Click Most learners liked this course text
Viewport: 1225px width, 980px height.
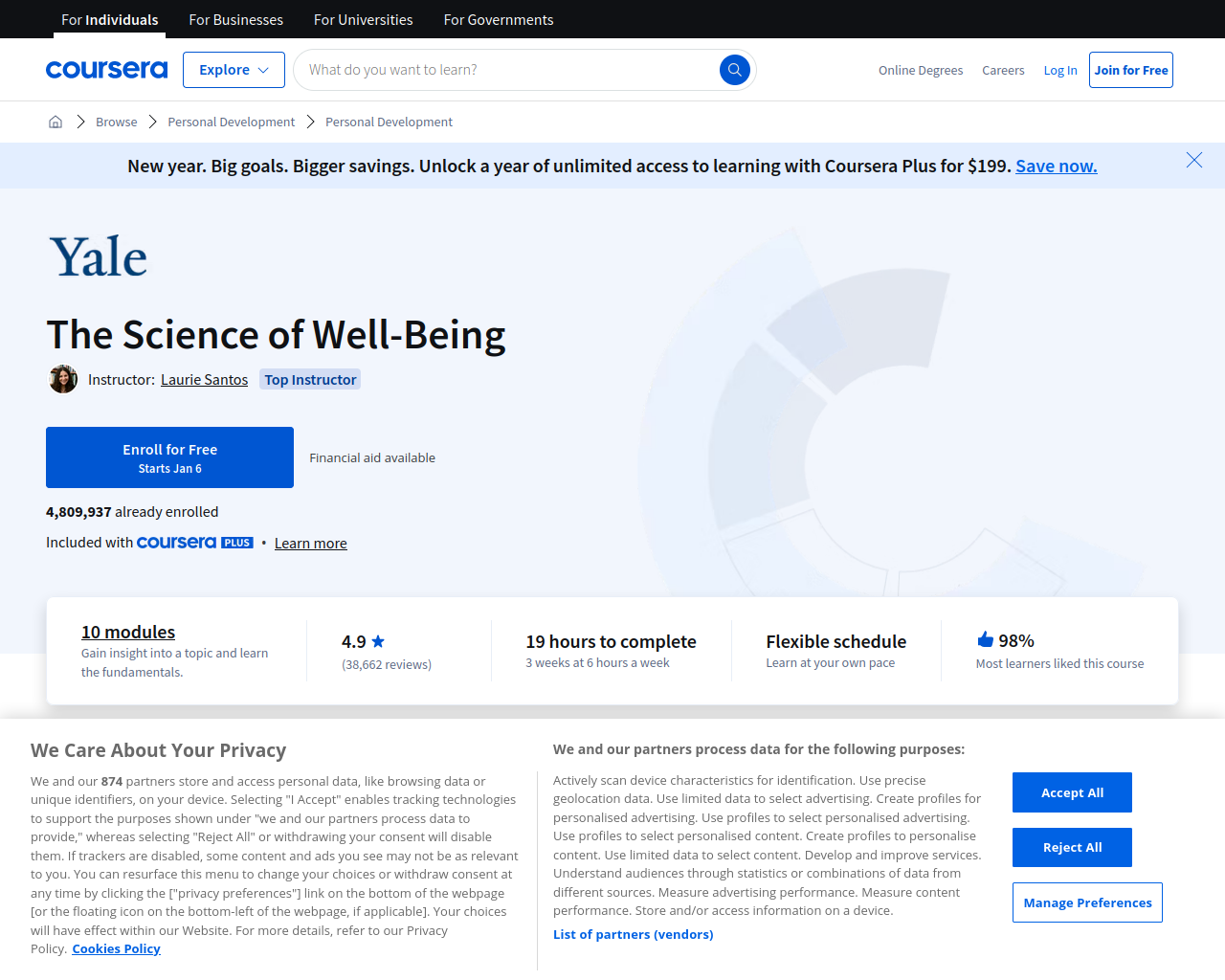coord(1059,663)
